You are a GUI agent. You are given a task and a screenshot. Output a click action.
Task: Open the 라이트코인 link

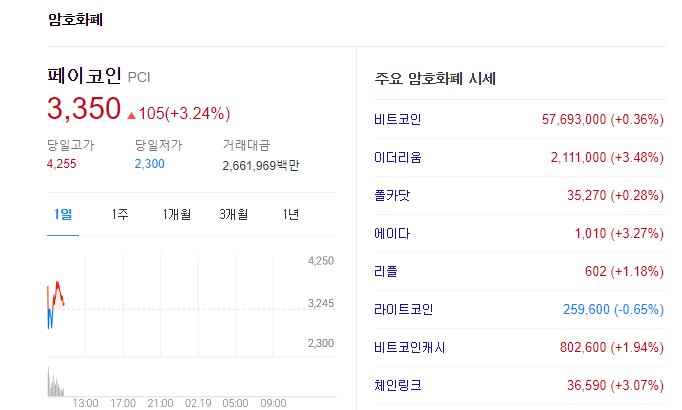coord(403,310)
